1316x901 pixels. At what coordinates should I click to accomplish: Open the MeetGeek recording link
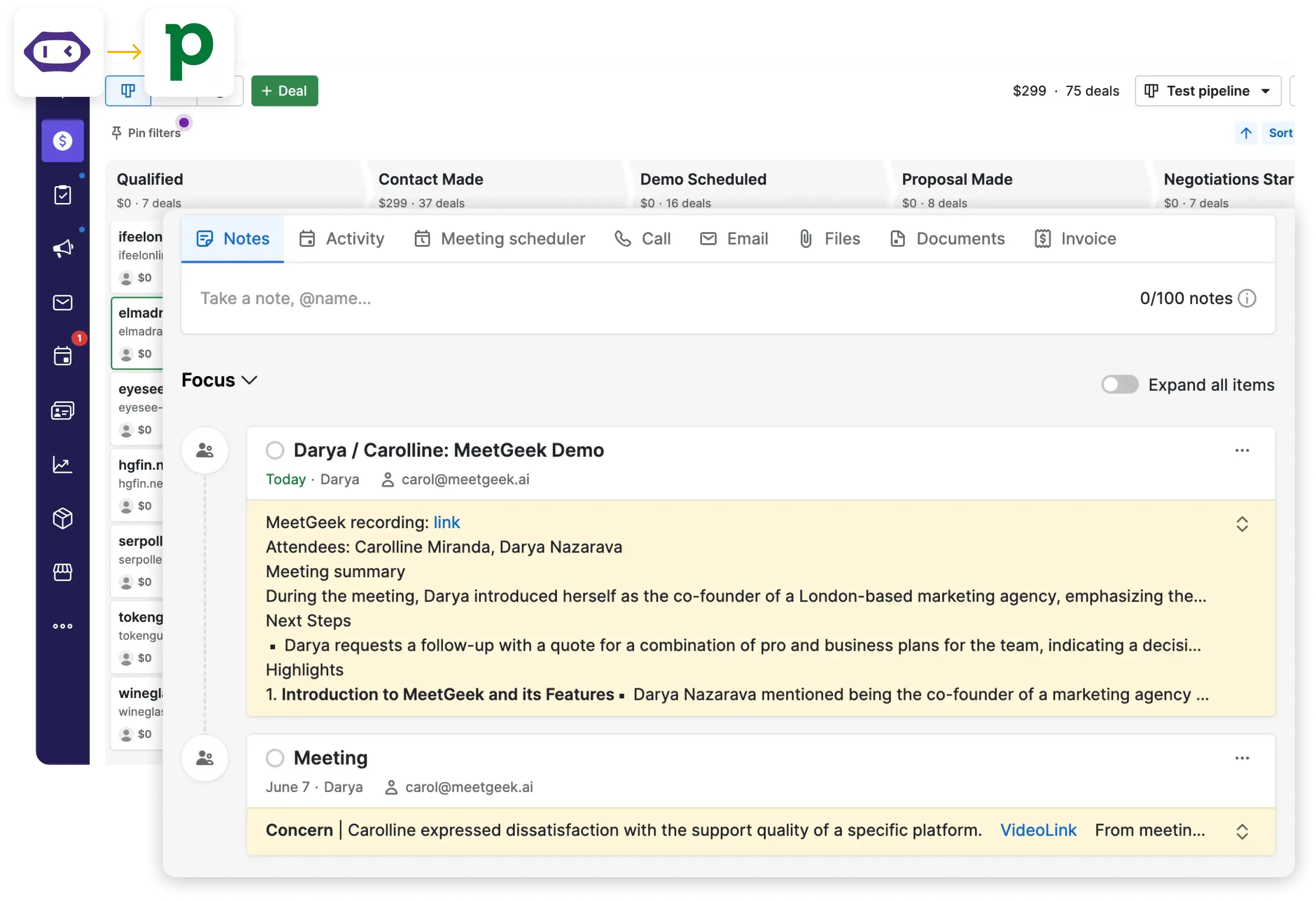pos(446,522)
